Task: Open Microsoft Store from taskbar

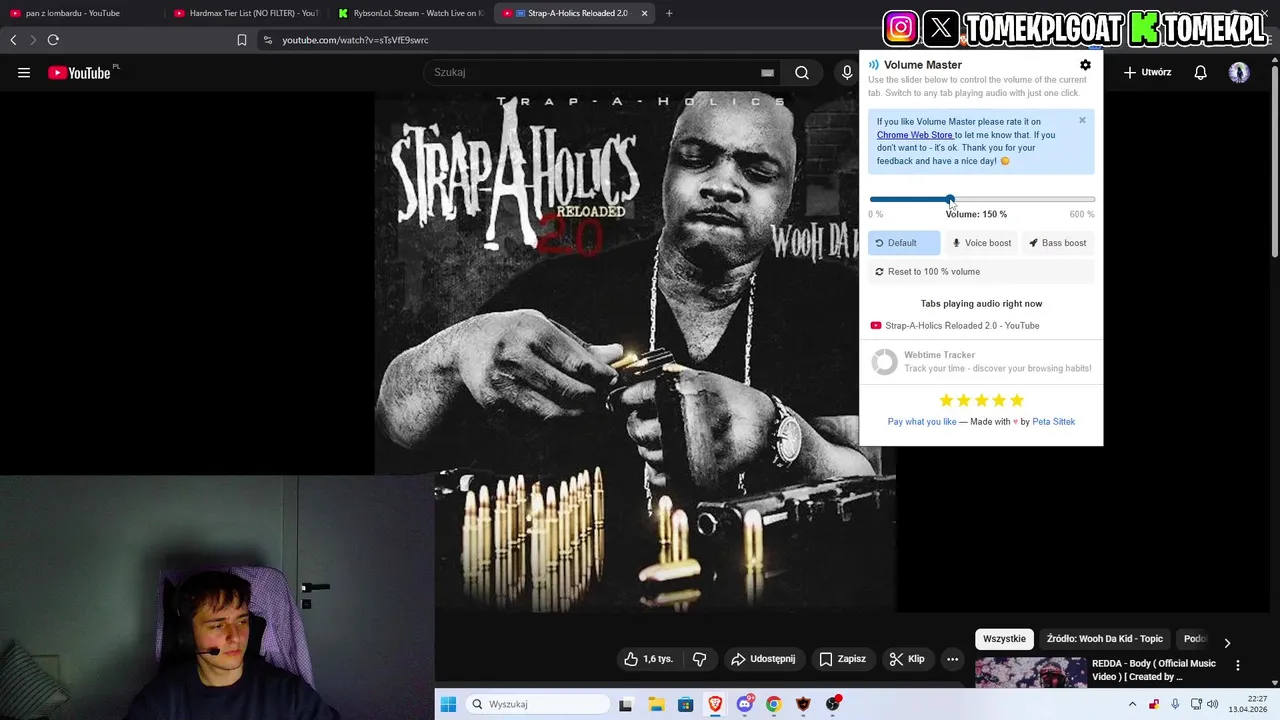Action: [685, 704]
